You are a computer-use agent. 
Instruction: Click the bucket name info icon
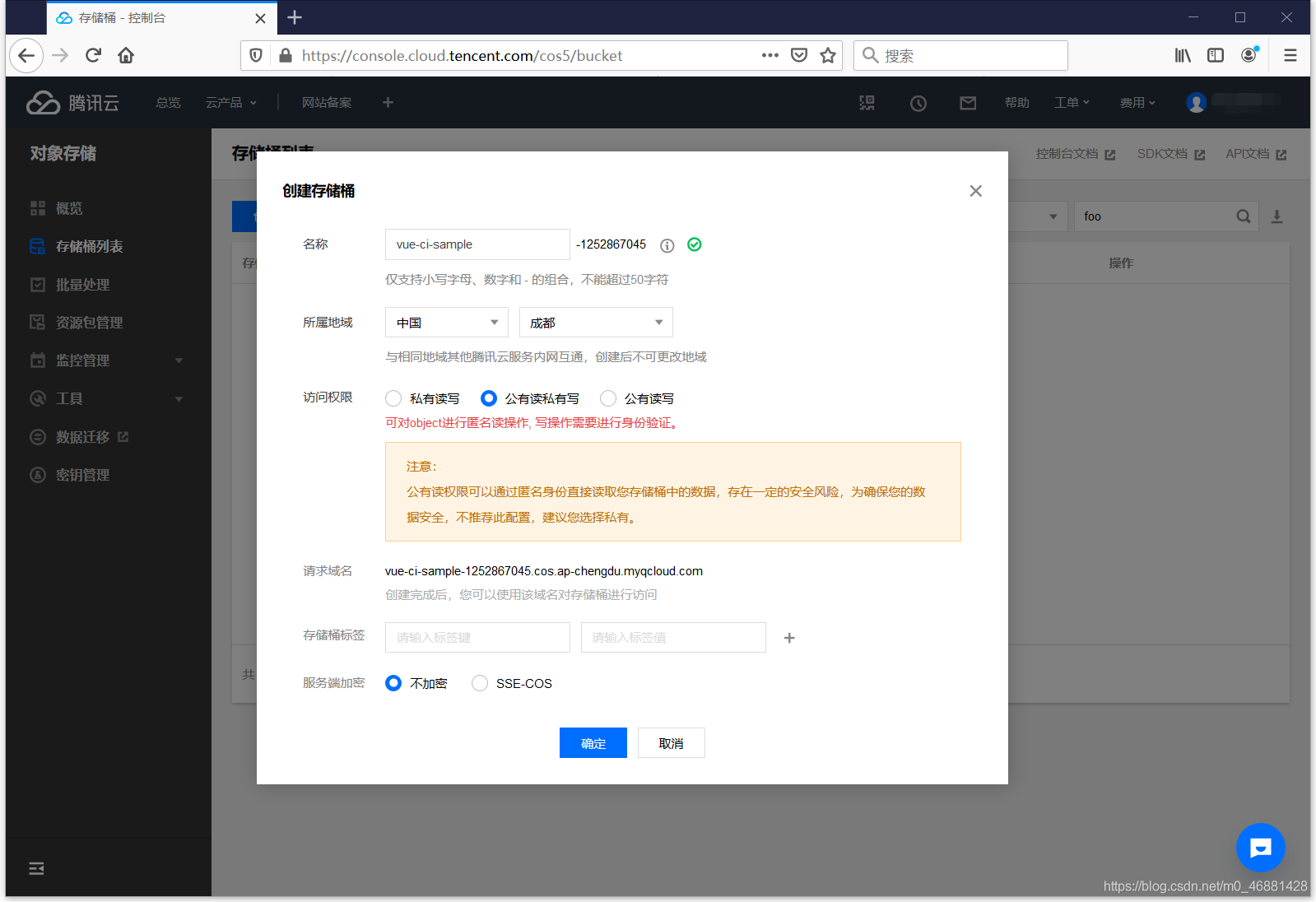pyautogui.click(x=667, y=245)
